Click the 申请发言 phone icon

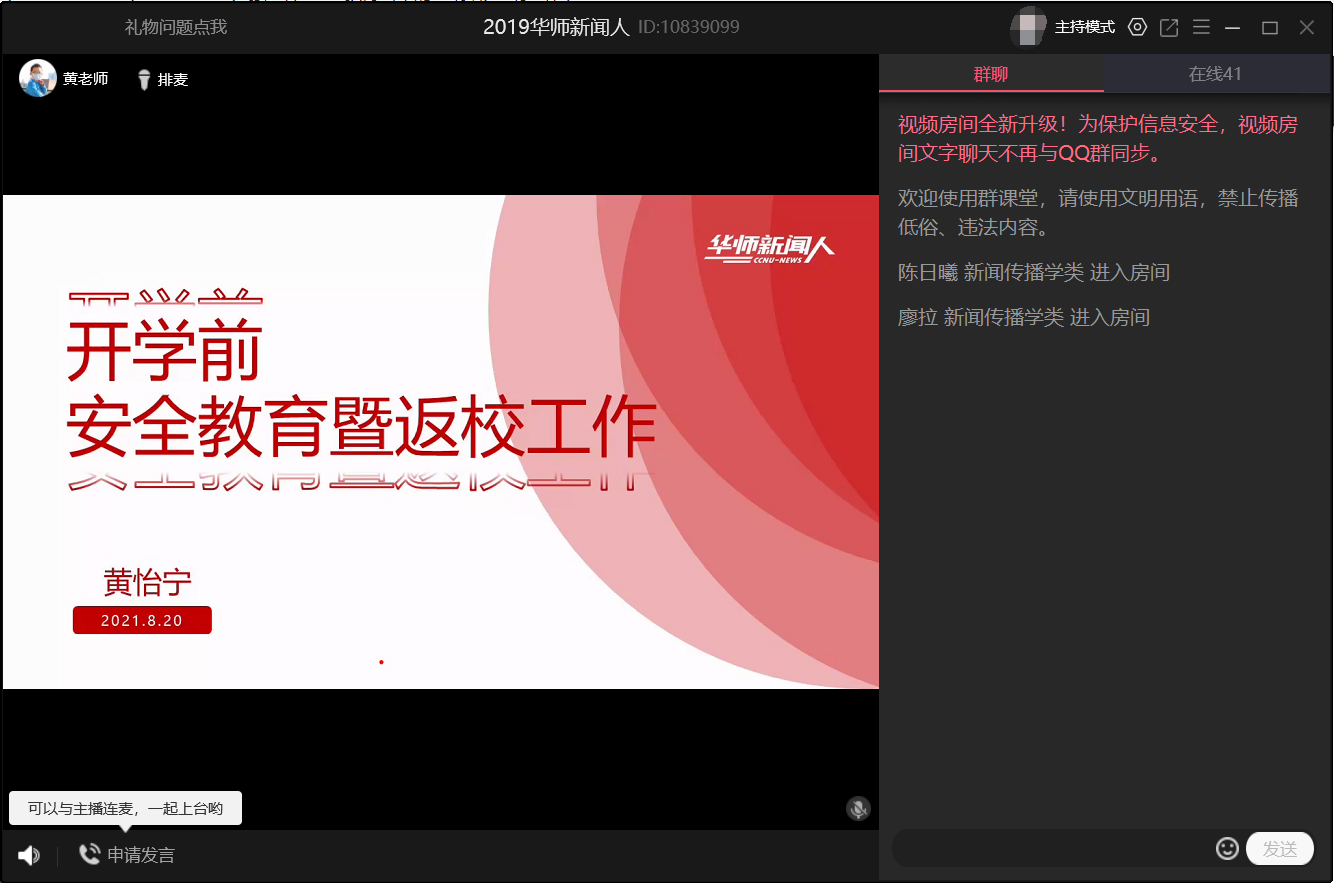tap(90, 854)
